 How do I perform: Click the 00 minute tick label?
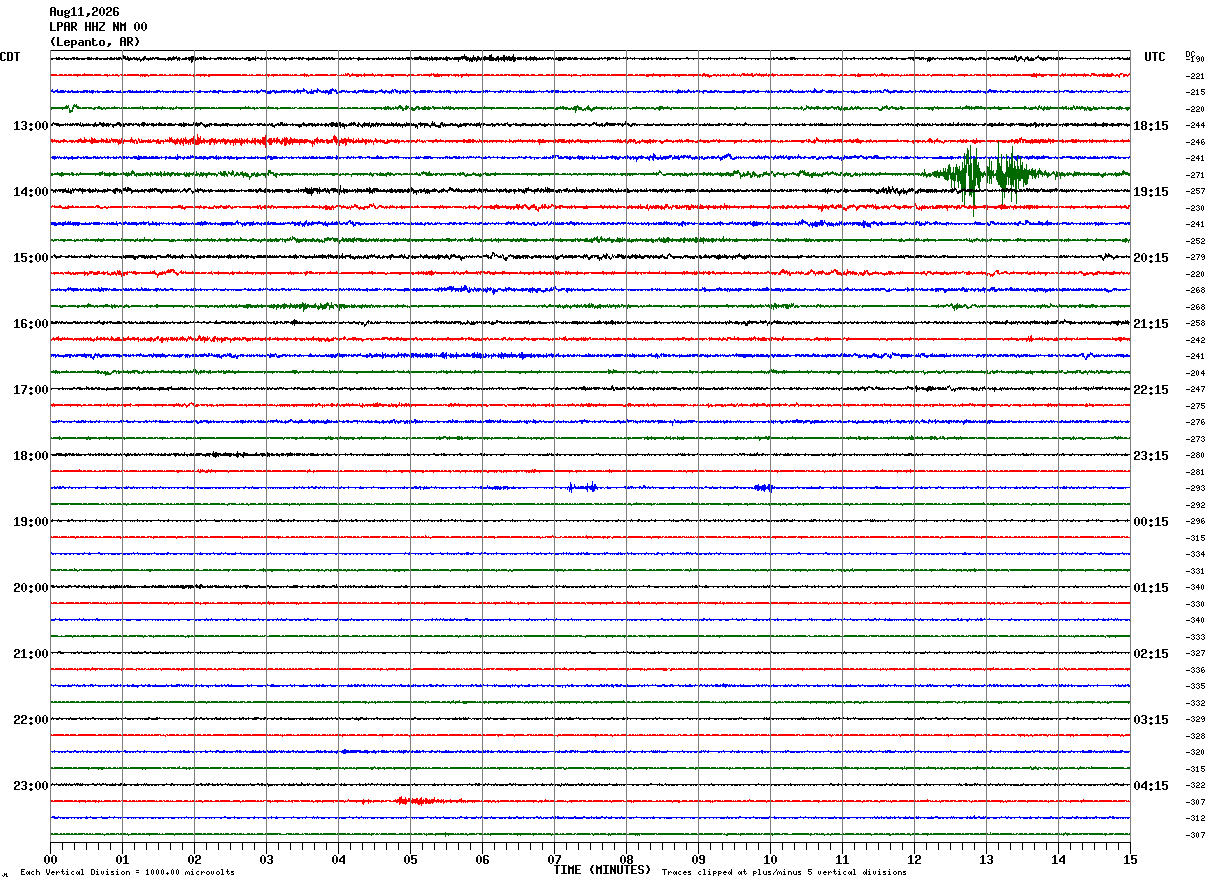pyautogui.click(x=51, y=859)
